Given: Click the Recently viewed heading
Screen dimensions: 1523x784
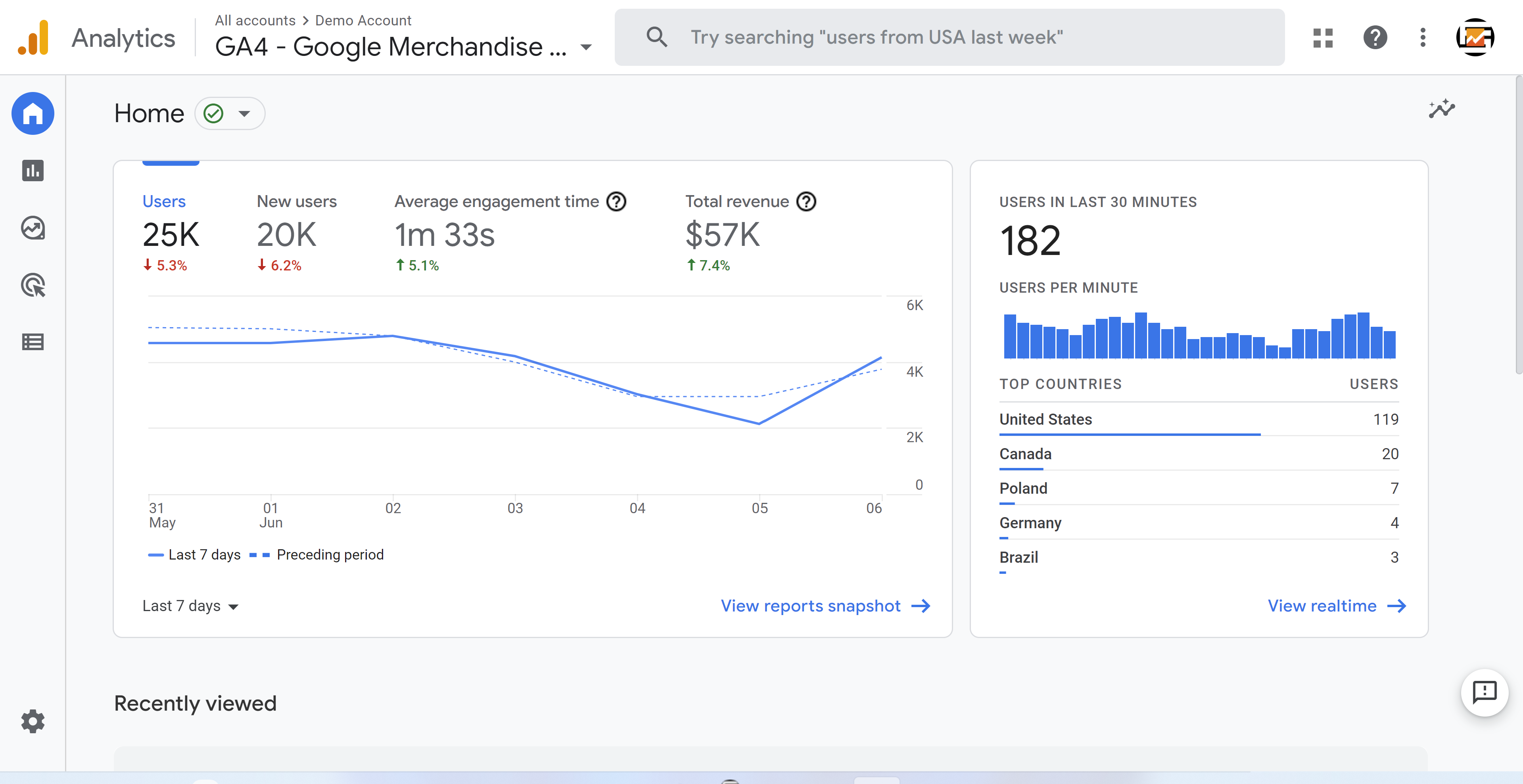Looking at the screenshot, I should (x=195, y=703).
